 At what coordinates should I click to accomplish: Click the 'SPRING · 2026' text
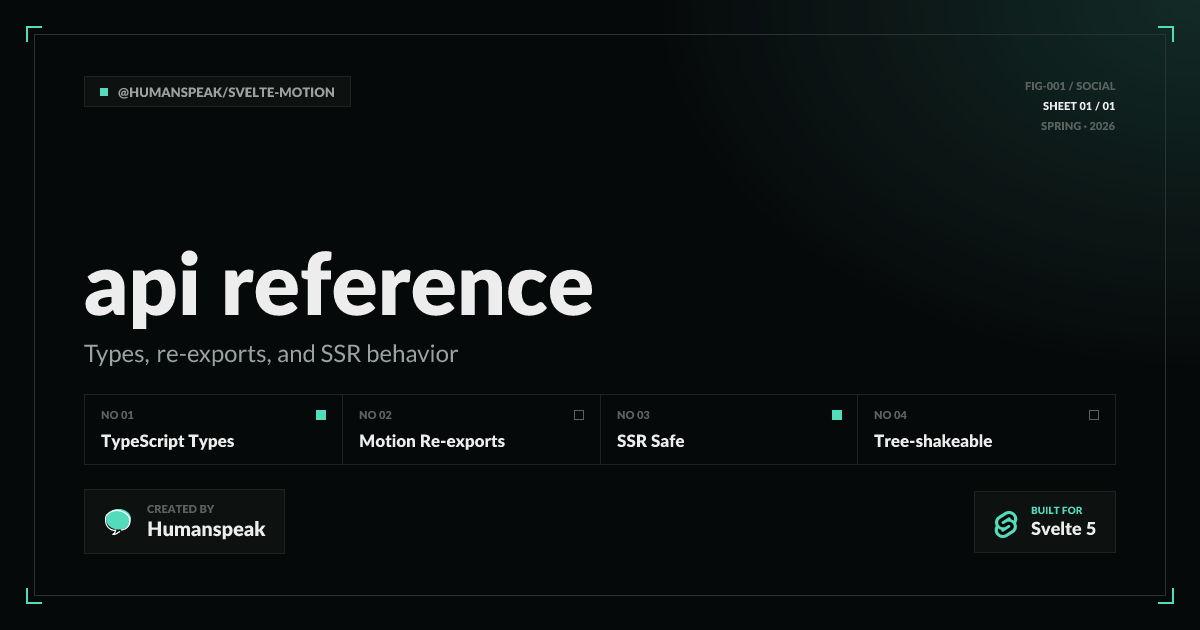pyautogui.click(x=1077, y=126)
